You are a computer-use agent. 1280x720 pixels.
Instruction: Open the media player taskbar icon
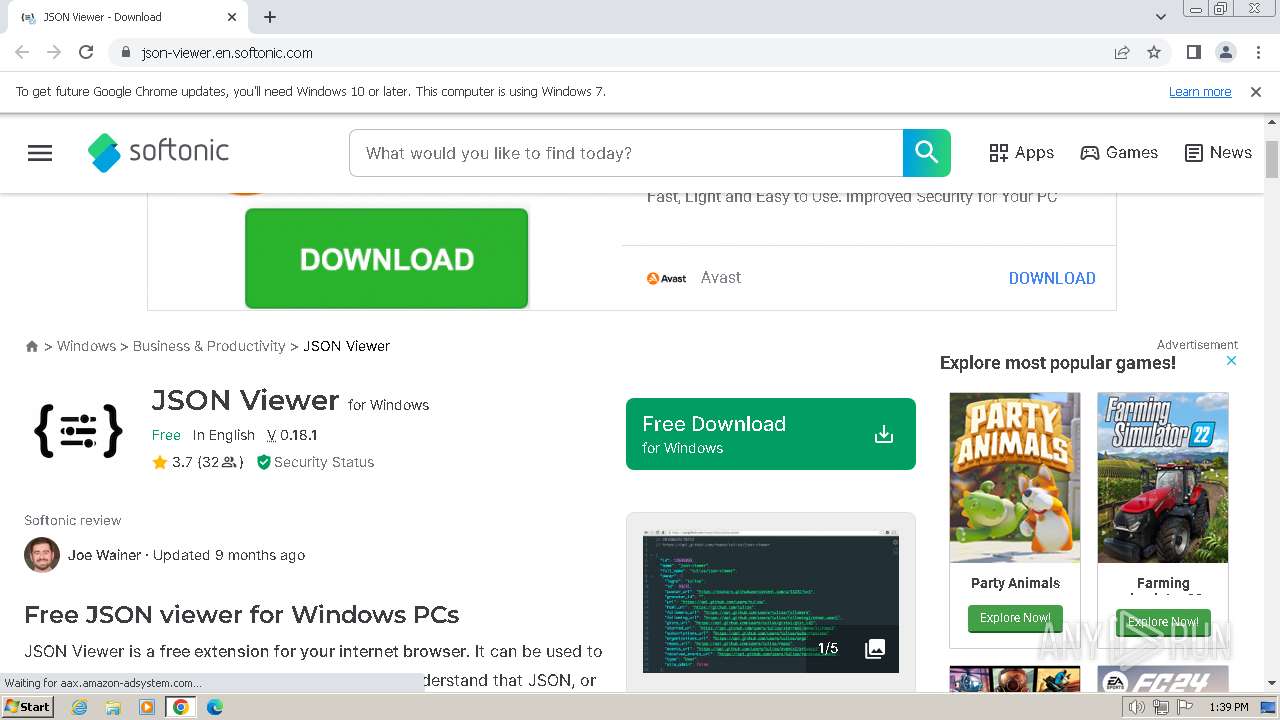[x=147, y=707]
